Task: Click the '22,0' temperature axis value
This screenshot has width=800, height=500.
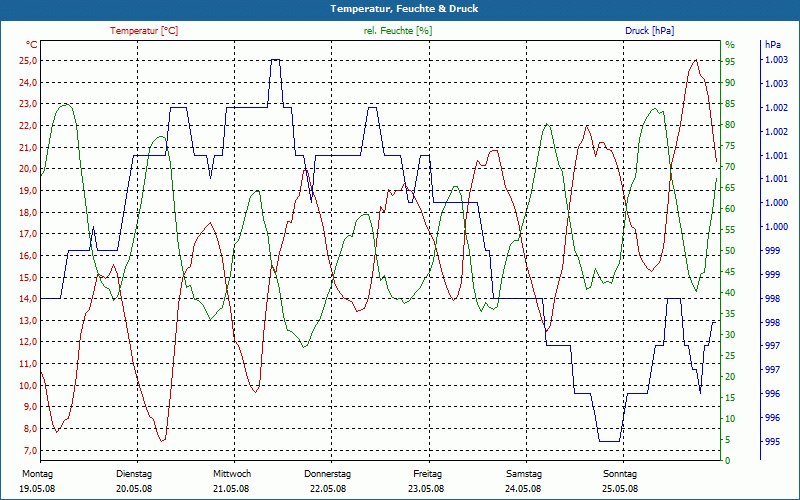Action: [x=28, y=126]
